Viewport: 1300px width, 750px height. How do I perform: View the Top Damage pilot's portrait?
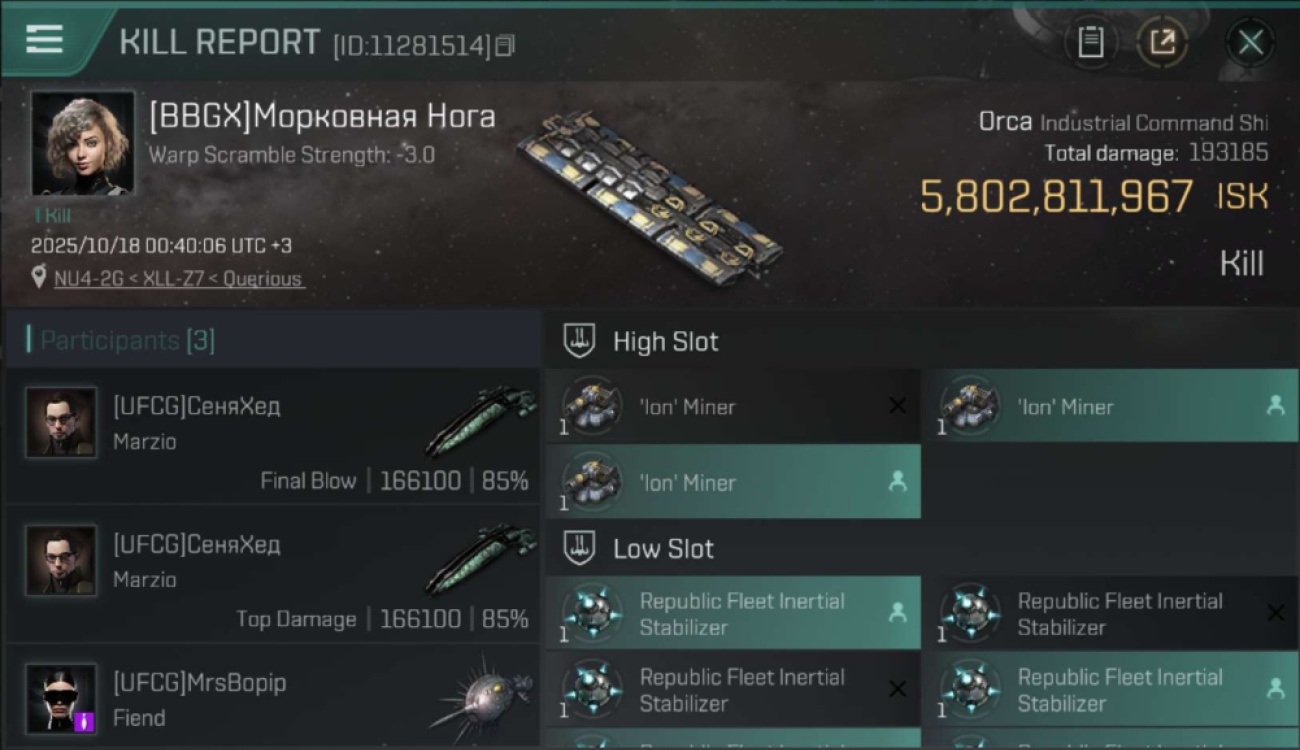(x=61, y=561)
